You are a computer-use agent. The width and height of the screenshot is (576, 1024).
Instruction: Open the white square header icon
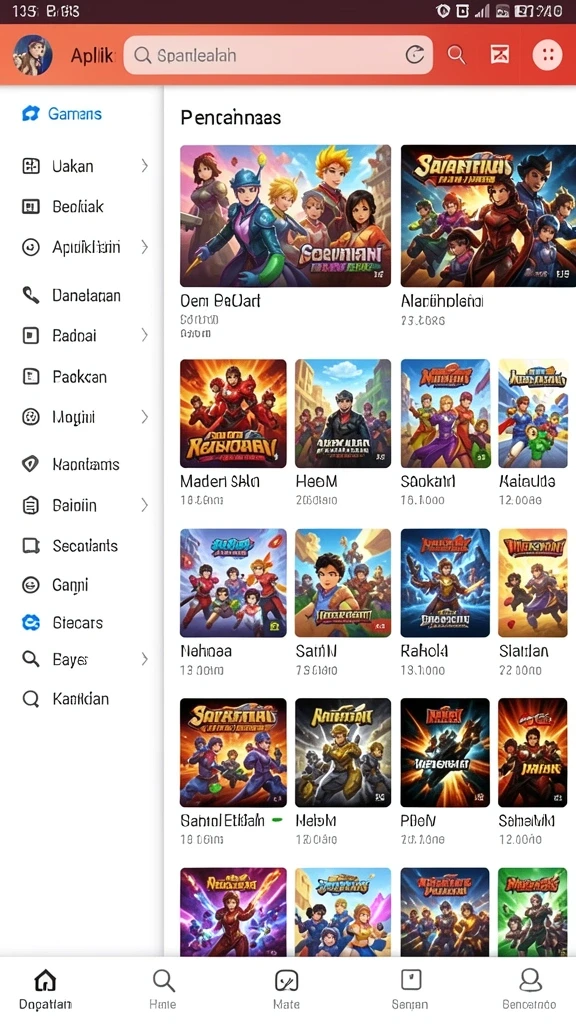tap(500, 55)
